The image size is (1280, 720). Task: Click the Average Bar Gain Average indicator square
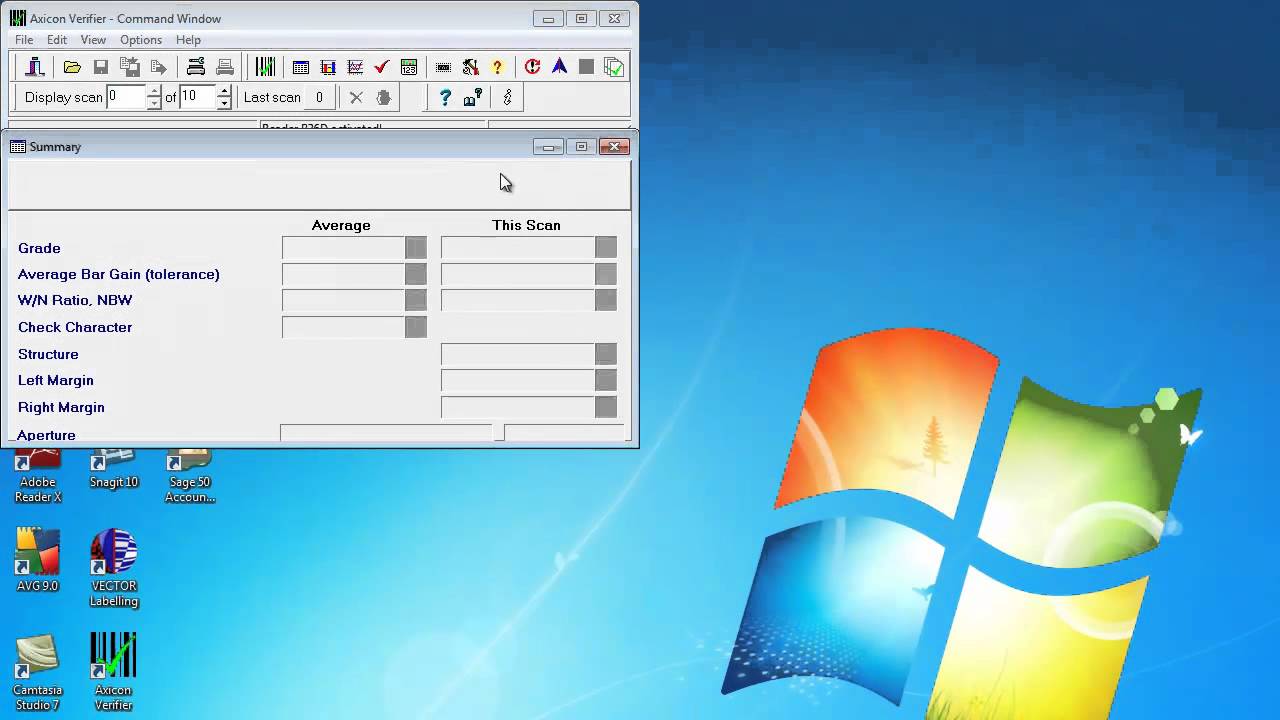(x=416, y=274)
